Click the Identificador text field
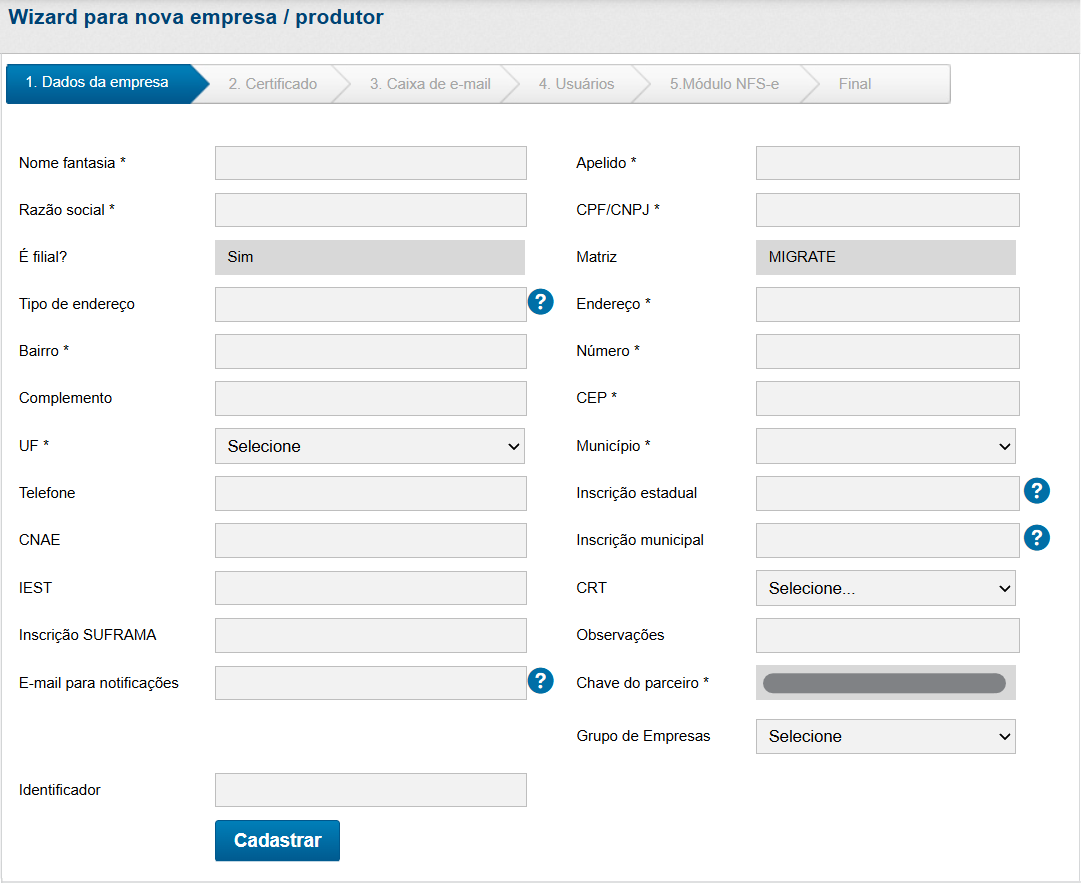This screenshot has height=883, width=1082. pyautogui.click(x=370, y=790)
